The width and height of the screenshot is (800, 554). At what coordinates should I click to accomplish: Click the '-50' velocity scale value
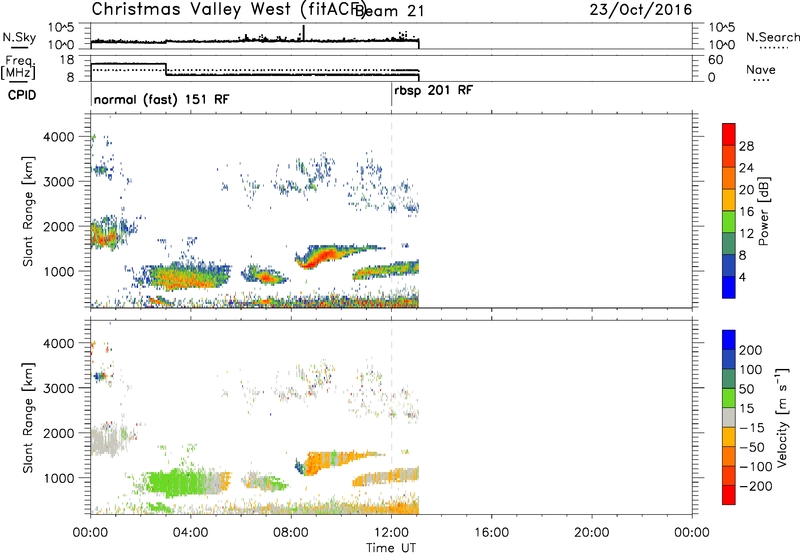click(752, 447)
